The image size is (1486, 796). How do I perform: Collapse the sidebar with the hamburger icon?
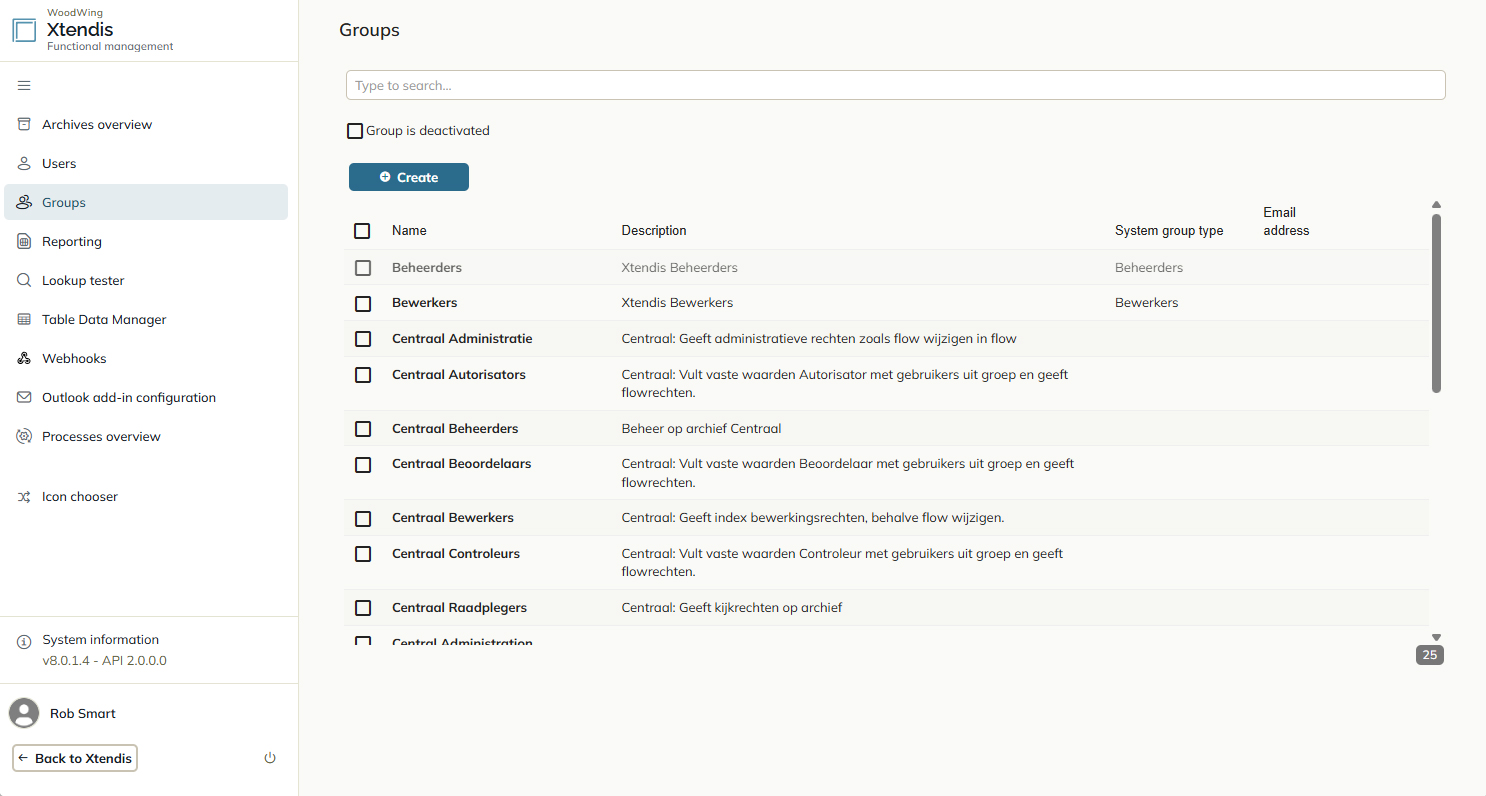pos(24,86)
